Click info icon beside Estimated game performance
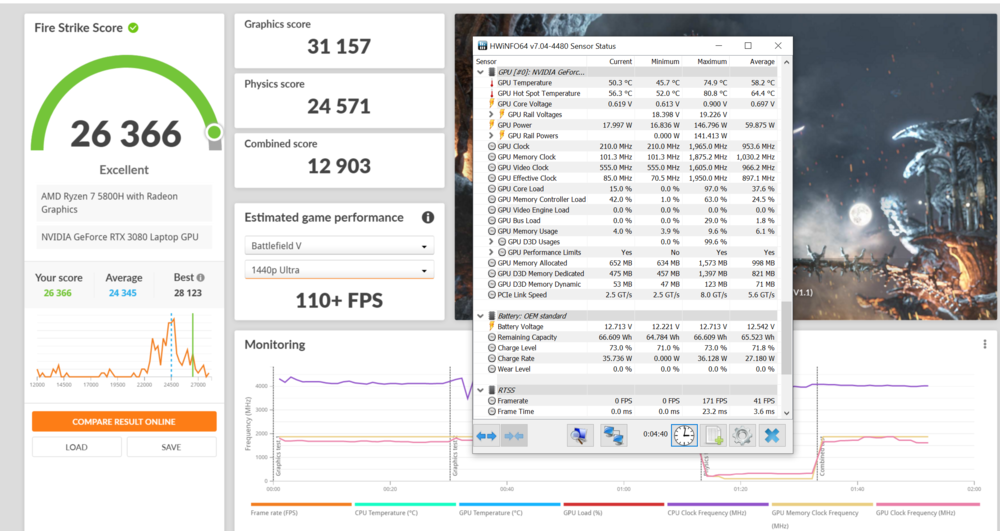The width and height of the screenshot is (1000, 531). point(428,218)
